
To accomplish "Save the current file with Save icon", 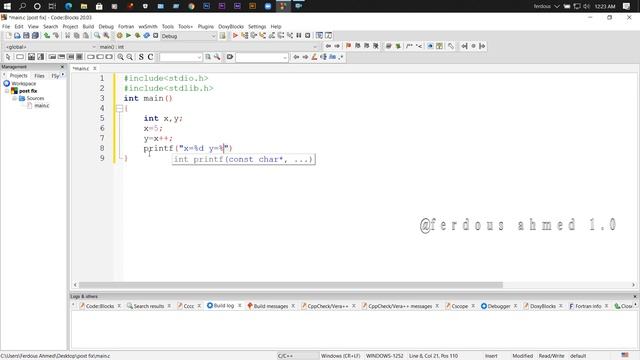I will tap(26, 36).
